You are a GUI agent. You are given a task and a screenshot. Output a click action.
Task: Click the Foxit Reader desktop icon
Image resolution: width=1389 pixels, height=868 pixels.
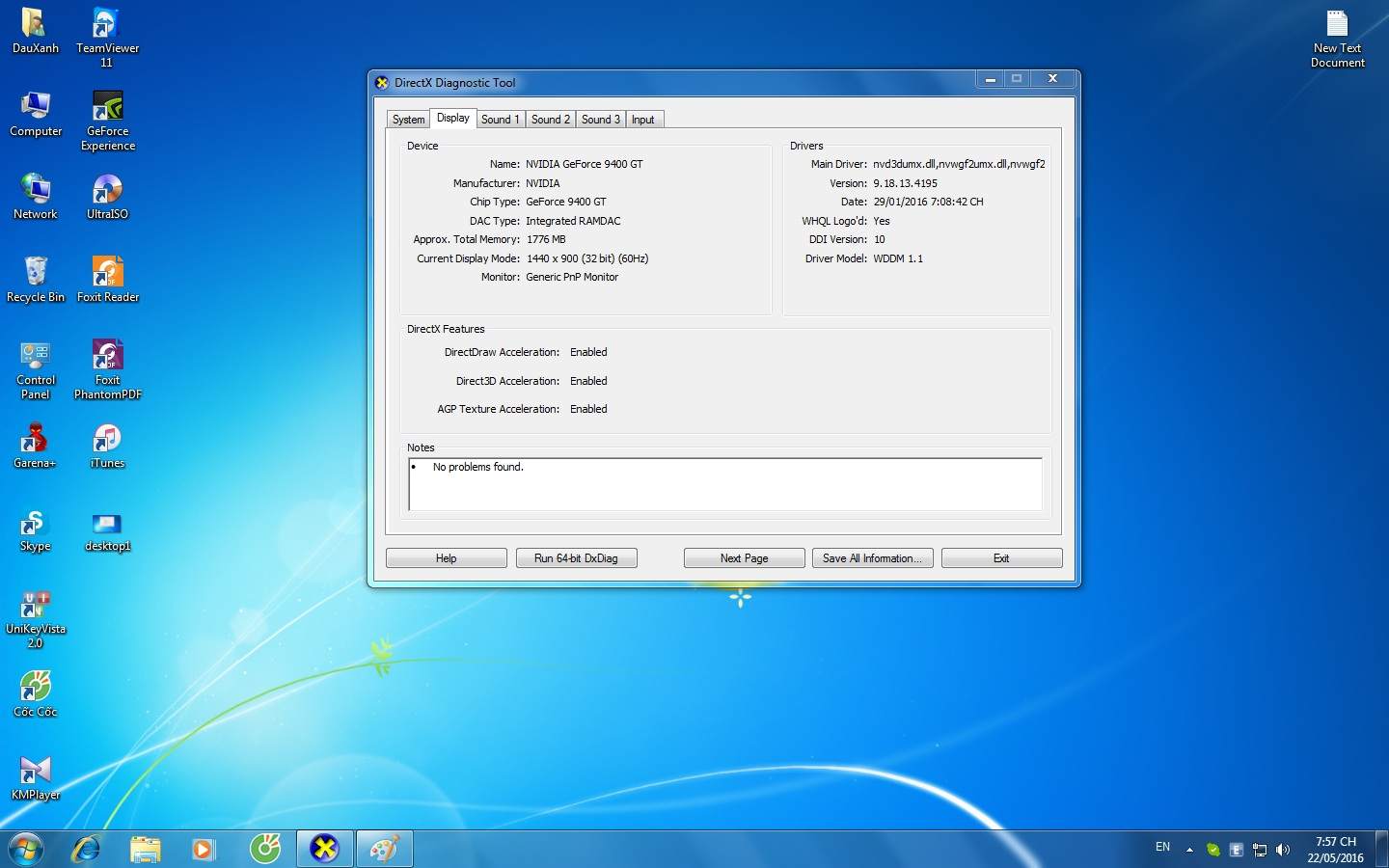[107, 279]
